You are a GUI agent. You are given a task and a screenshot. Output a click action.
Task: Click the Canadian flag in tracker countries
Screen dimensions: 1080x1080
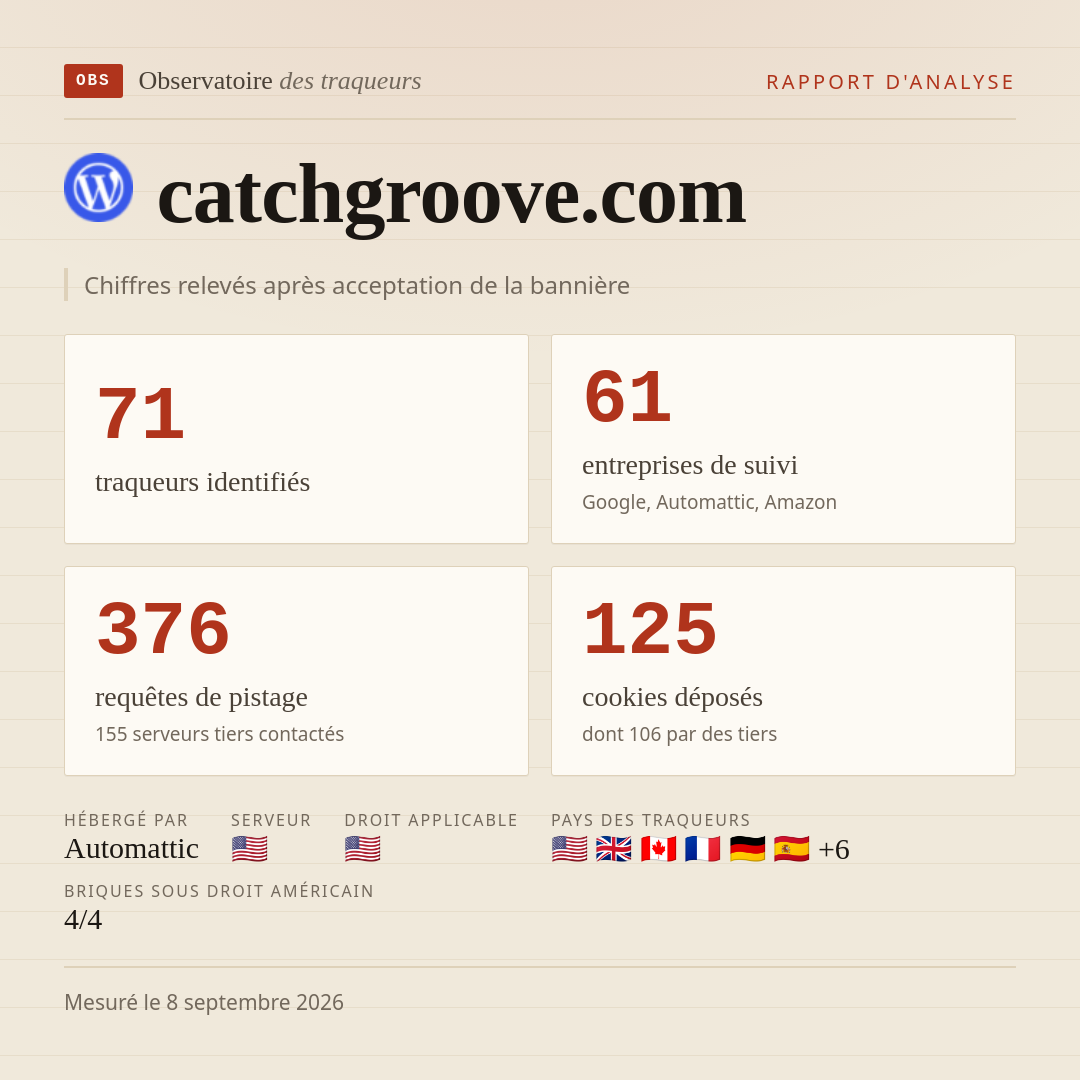point(658,849)
